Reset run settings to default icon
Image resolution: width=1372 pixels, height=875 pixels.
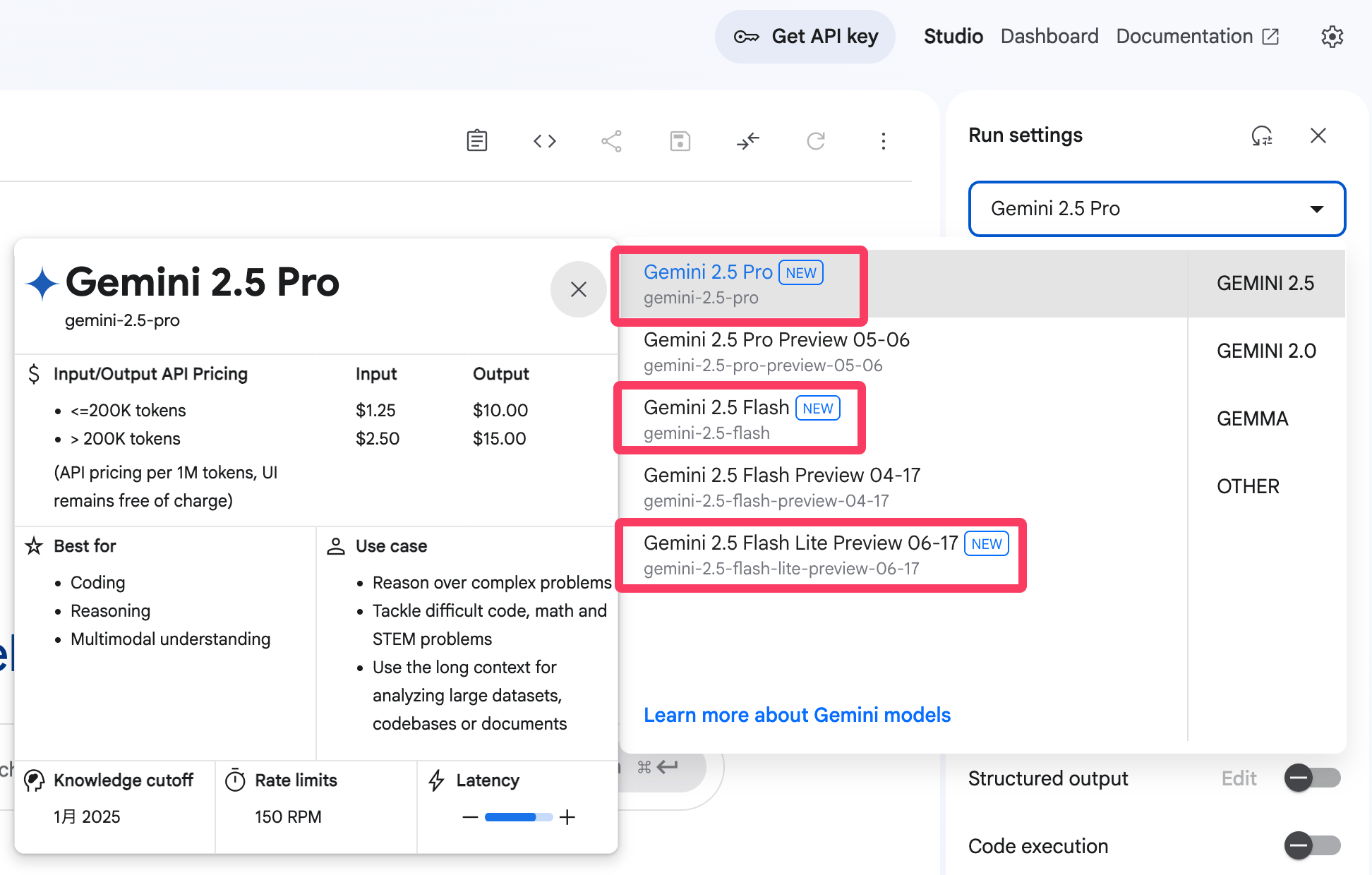[x=1262, y=135]
